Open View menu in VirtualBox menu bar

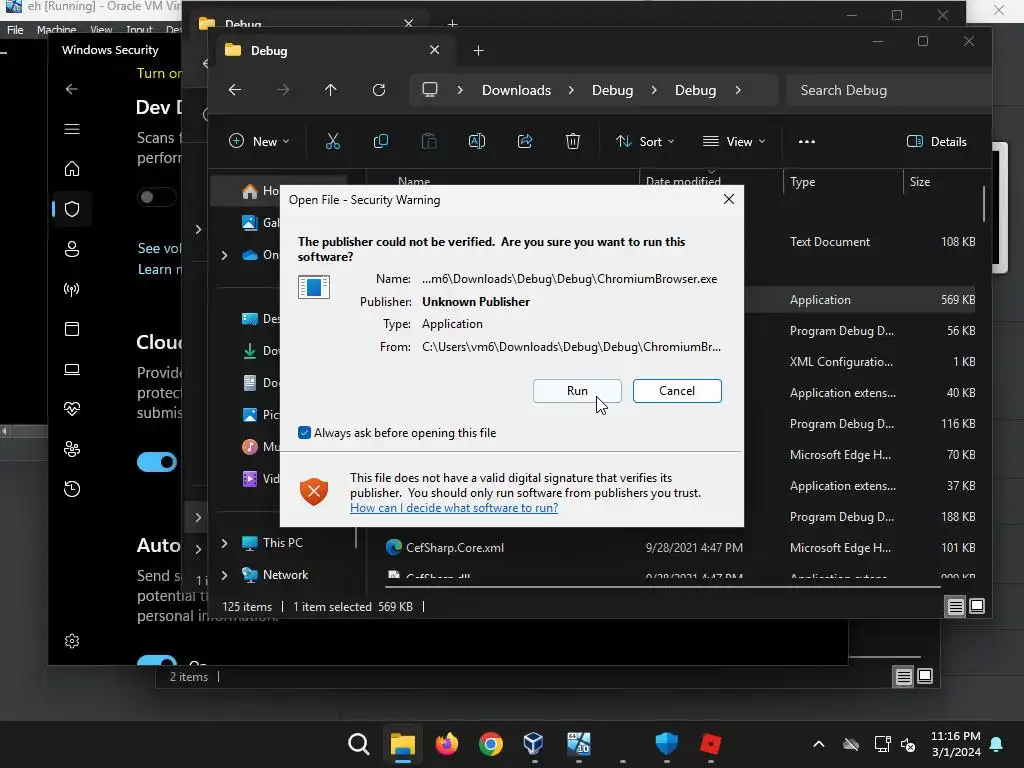[x=101, y=29]
